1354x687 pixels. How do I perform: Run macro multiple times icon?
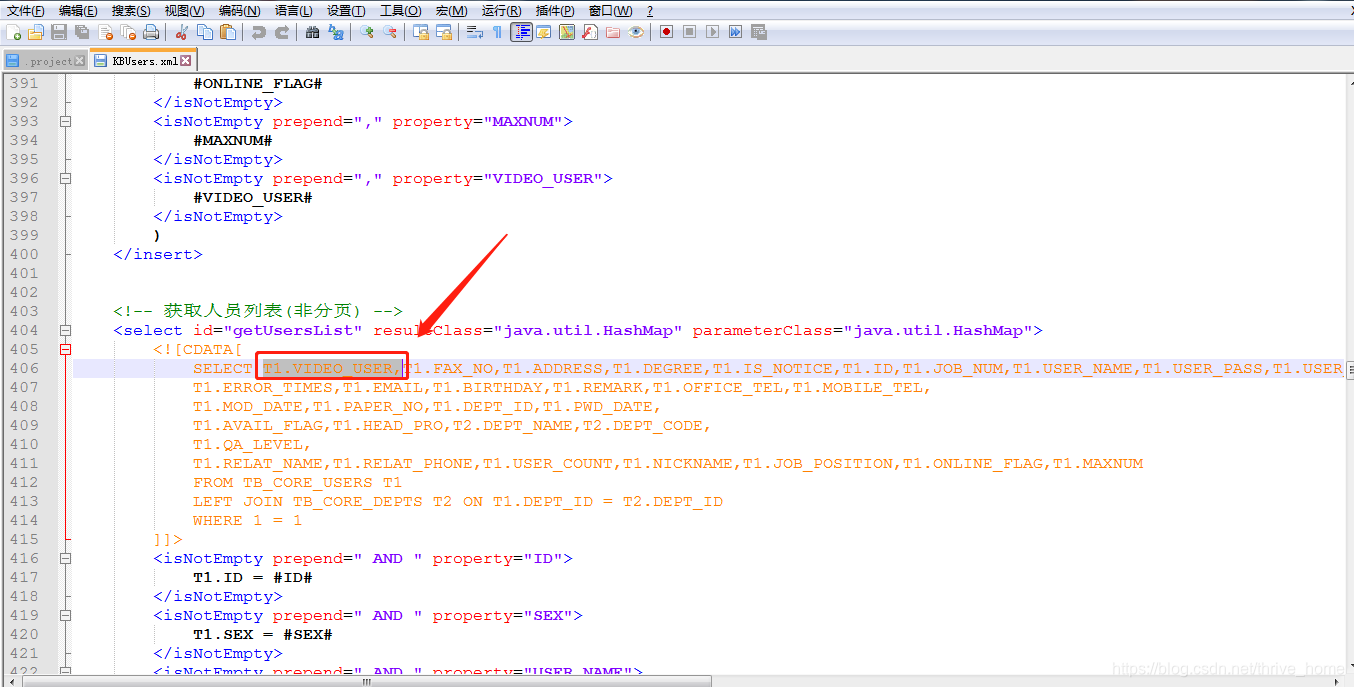(x=736, y=32)
